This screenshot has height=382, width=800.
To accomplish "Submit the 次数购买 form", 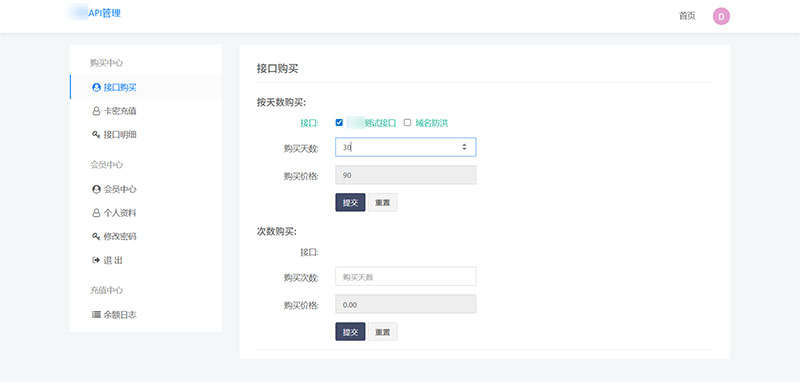I will click(x=350, y=332).
